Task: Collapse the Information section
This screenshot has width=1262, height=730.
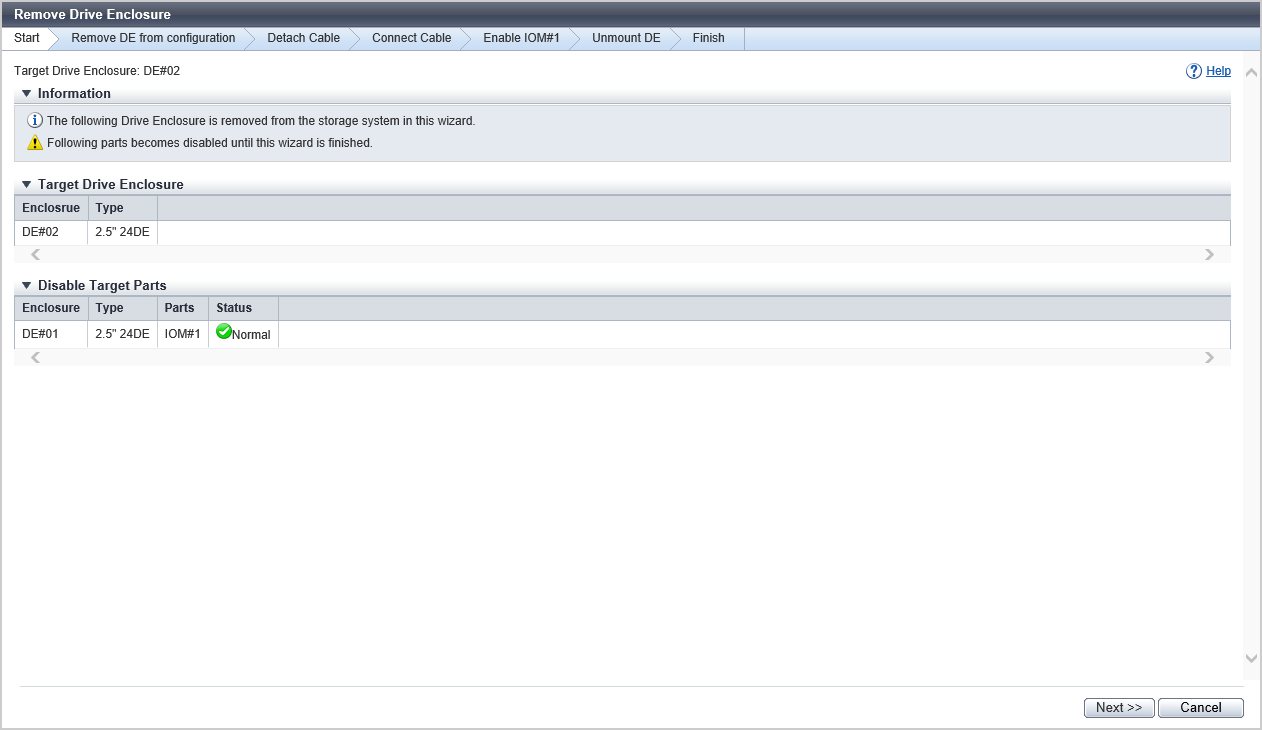Action: tap(27, 94)
